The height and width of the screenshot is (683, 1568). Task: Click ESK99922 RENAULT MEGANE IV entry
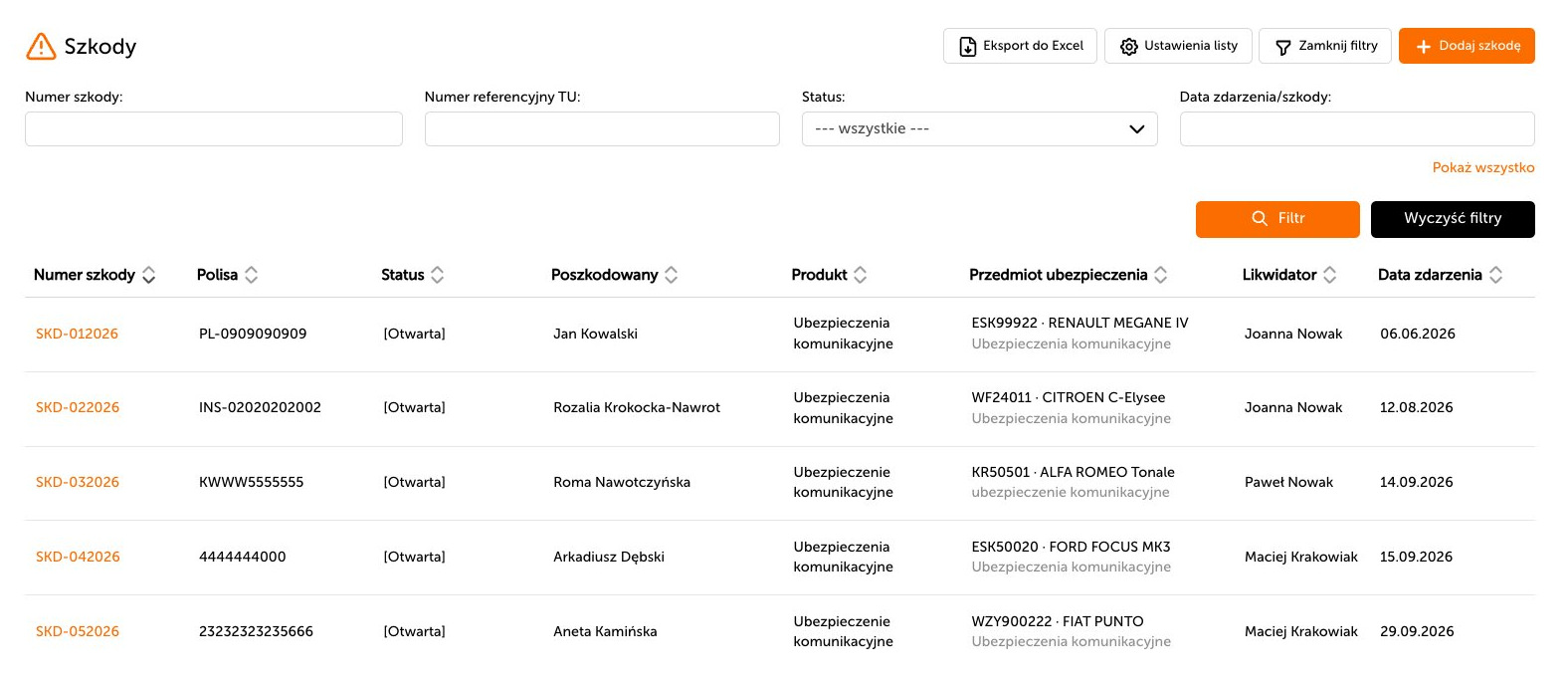point(1079,323)
